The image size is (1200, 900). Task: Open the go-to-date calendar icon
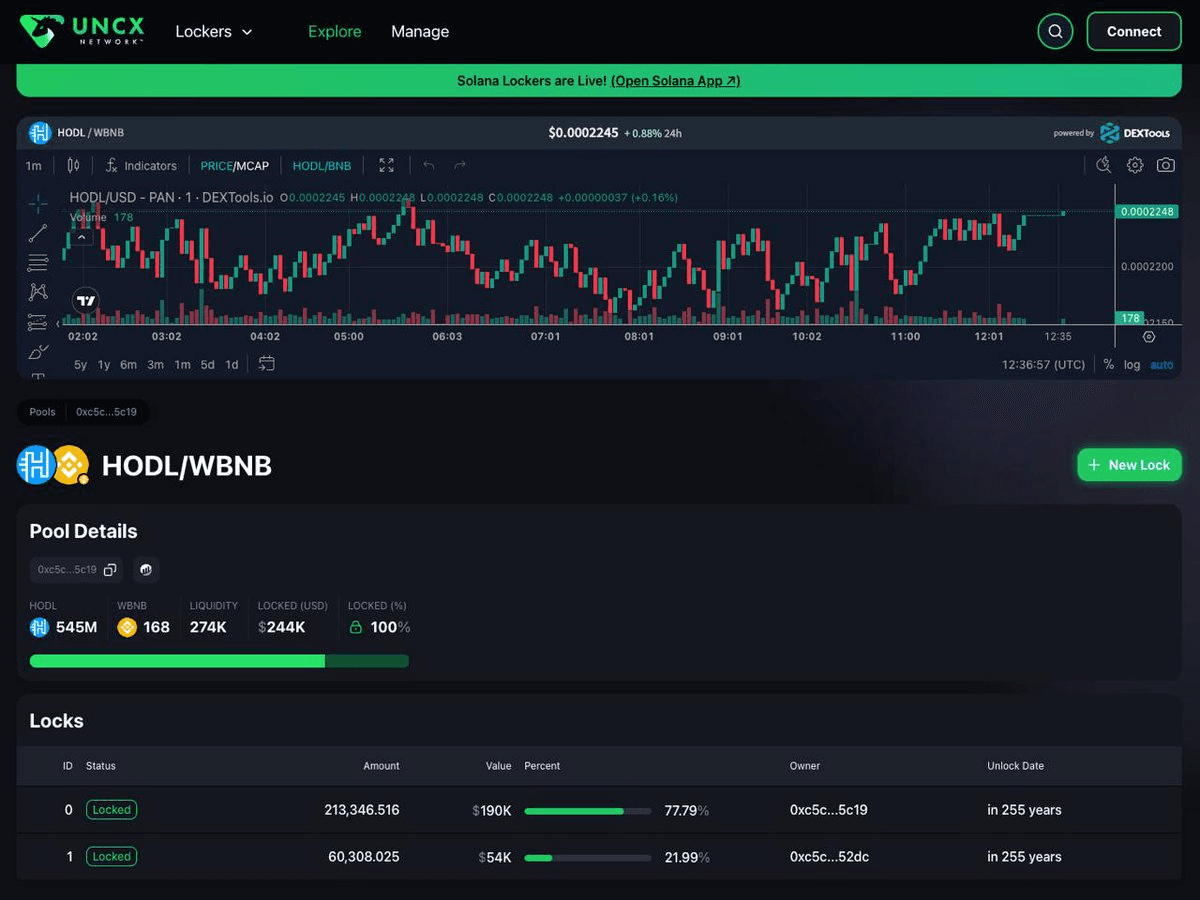coord(266,364)
